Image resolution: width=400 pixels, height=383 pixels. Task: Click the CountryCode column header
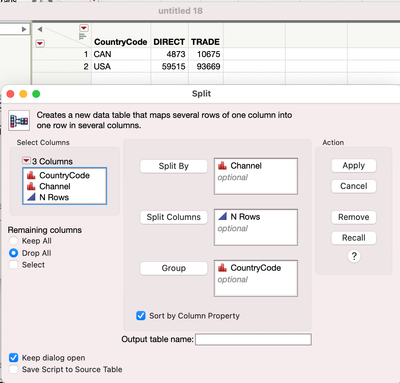coord(121,42)
